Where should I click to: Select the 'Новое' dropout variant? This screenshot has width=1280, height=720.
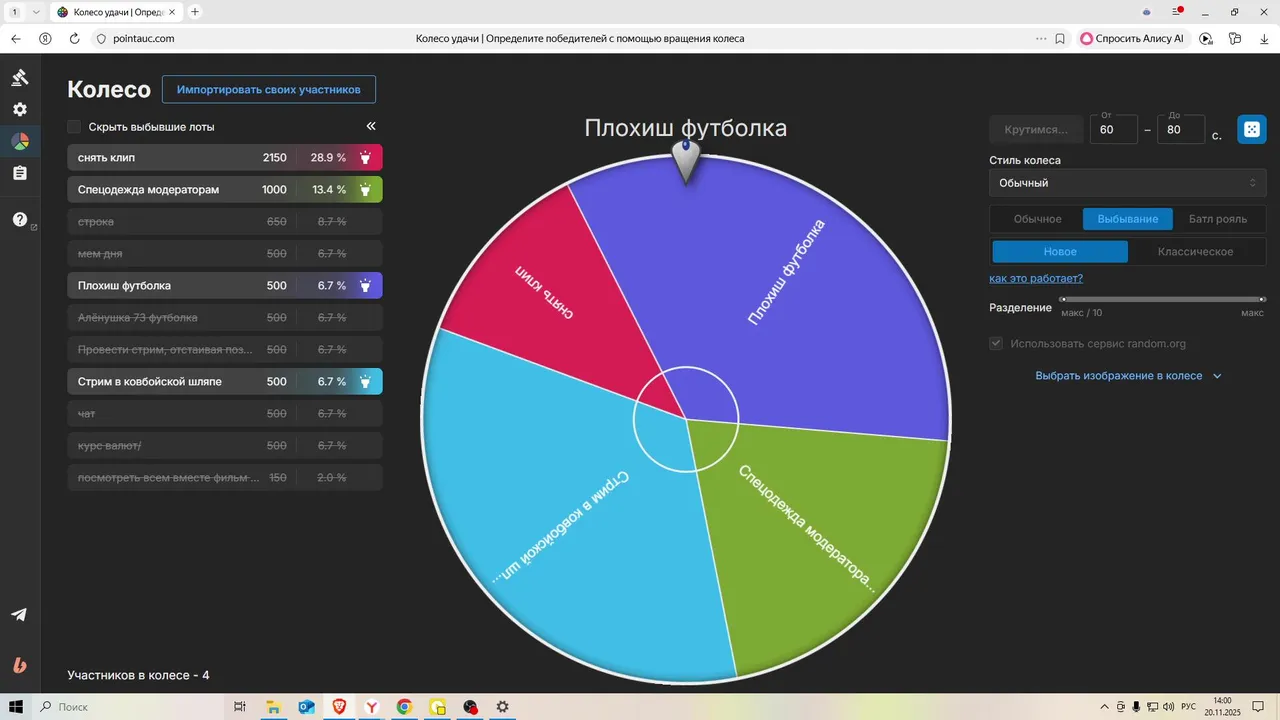pyautogui.click(x=1060, y=252)
